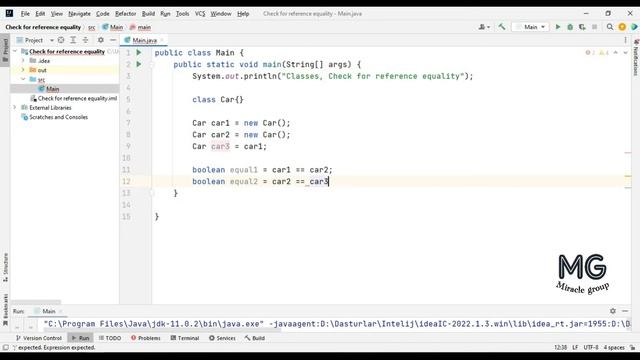Open the user account dropdown in the toolbar

tap(484, 27)
